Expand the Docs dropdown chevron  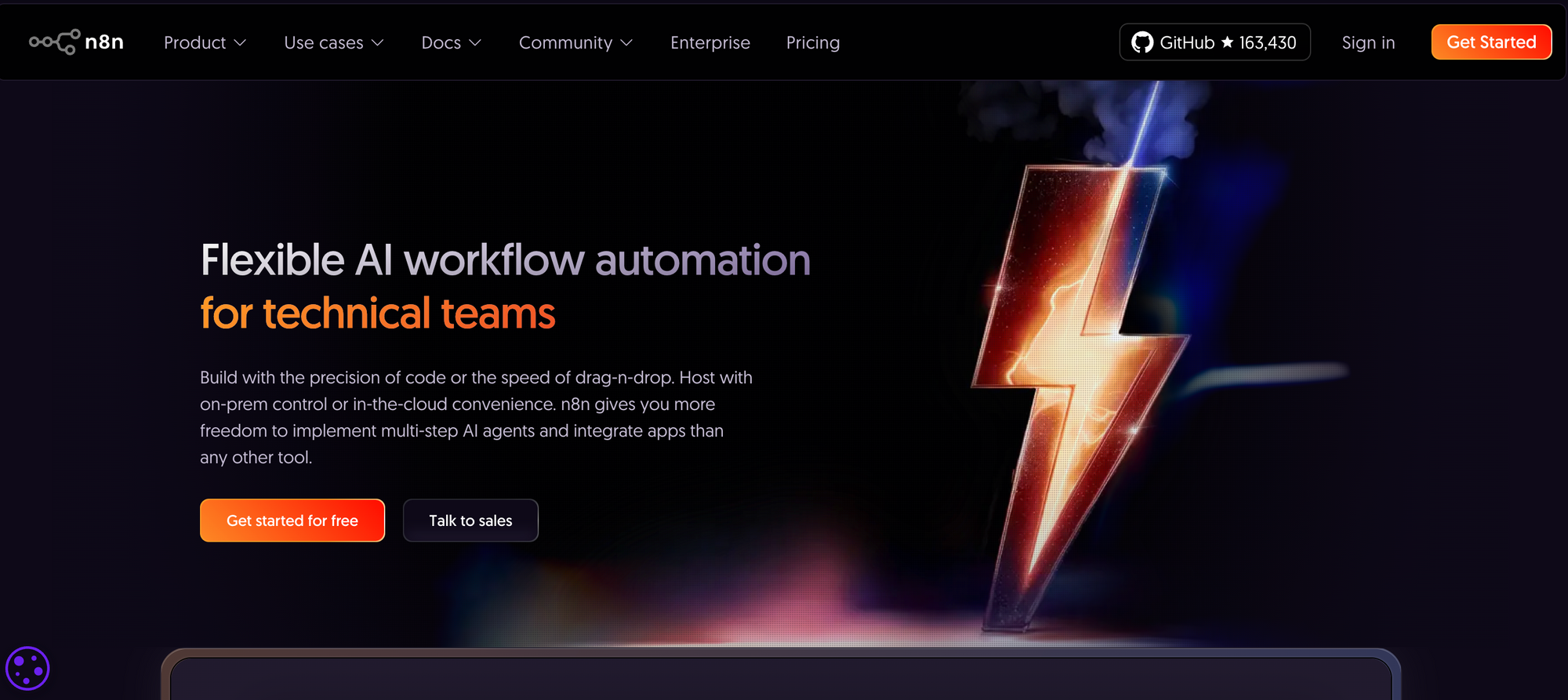474,43
